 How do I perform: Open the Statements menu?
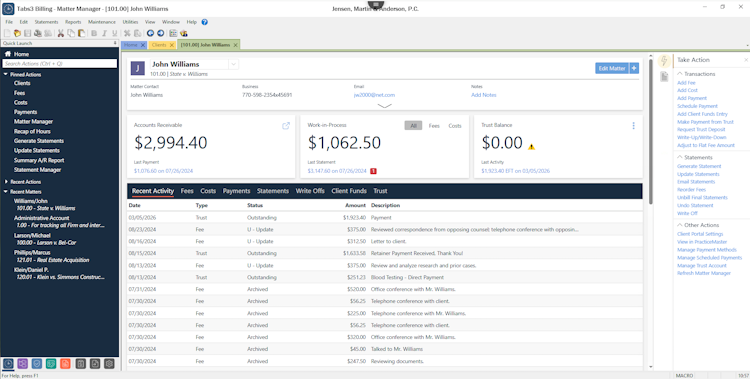tap(46, 22)
